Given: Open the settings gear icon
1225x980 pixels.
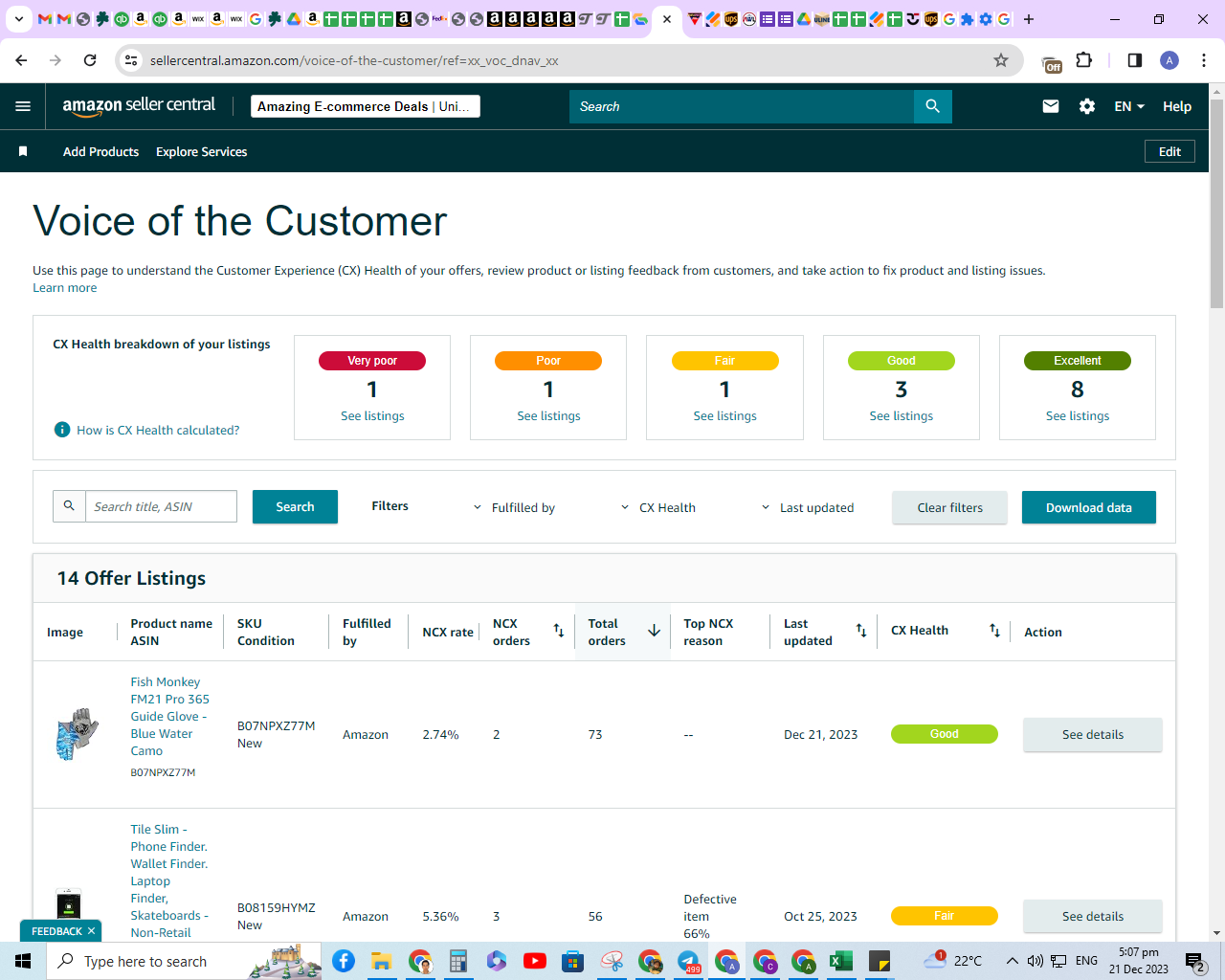Looking at the screenshot, I should 1087,106.
